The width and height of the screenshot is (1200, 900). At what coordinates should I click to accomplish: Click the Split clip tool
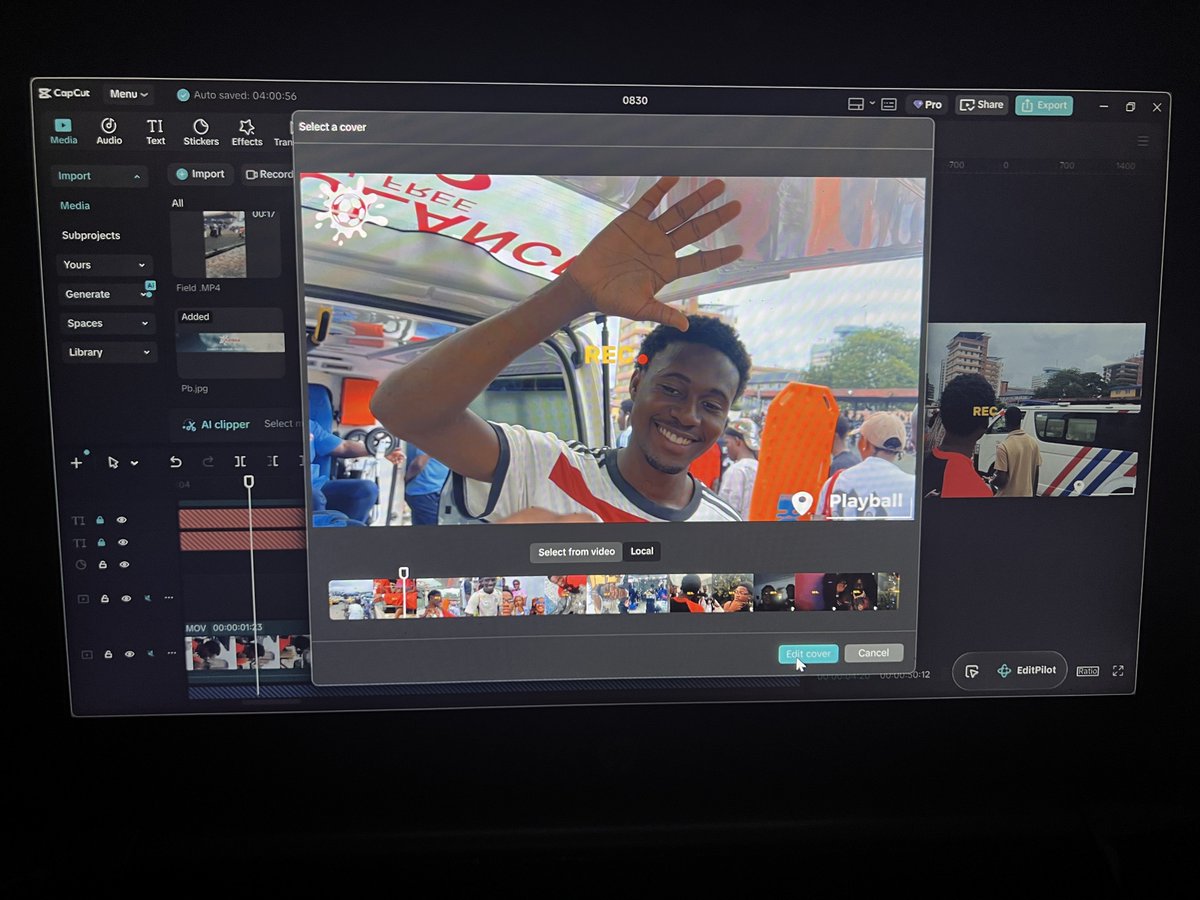click(x=240, y=462)
